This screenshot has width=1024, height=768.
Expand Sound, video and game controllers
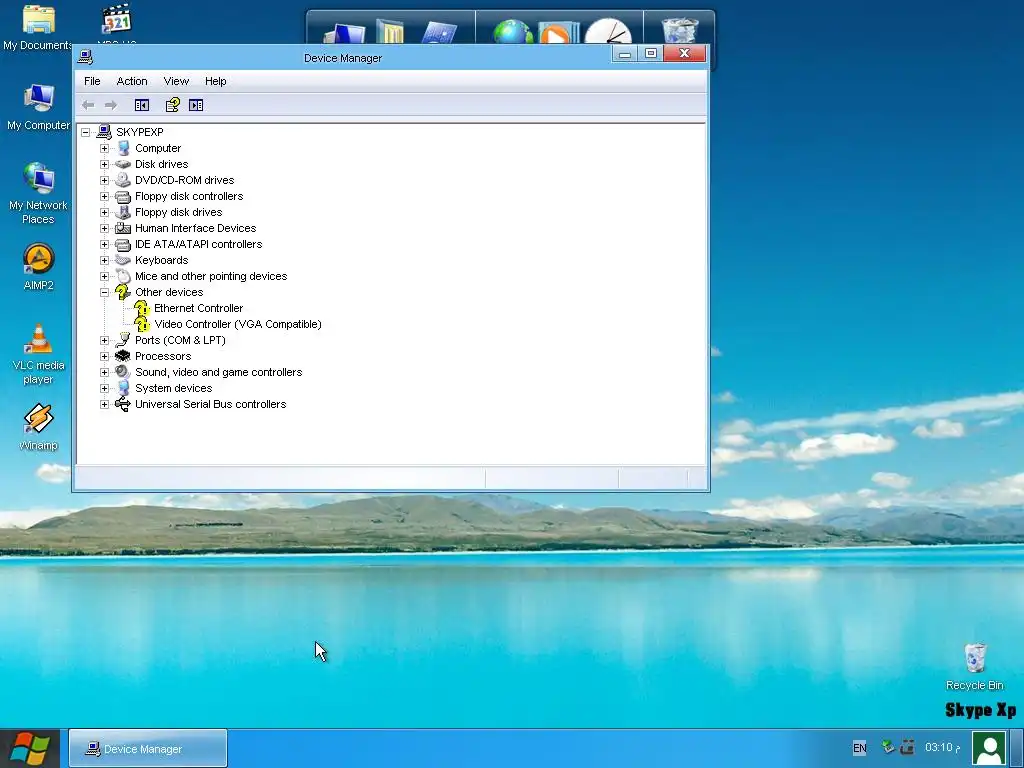104,372
